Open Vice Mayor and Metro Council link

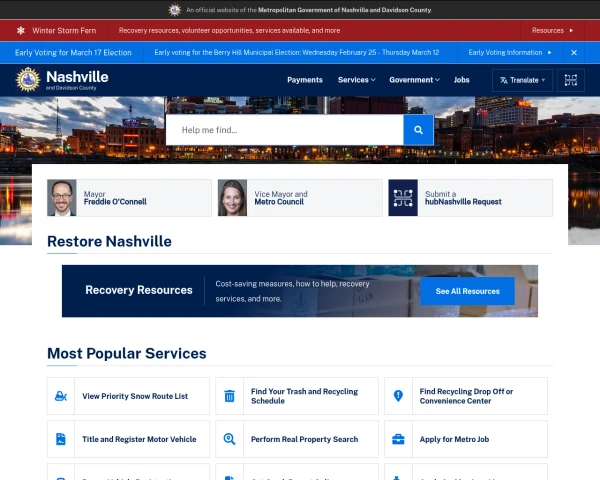click(x=300, y=198)
